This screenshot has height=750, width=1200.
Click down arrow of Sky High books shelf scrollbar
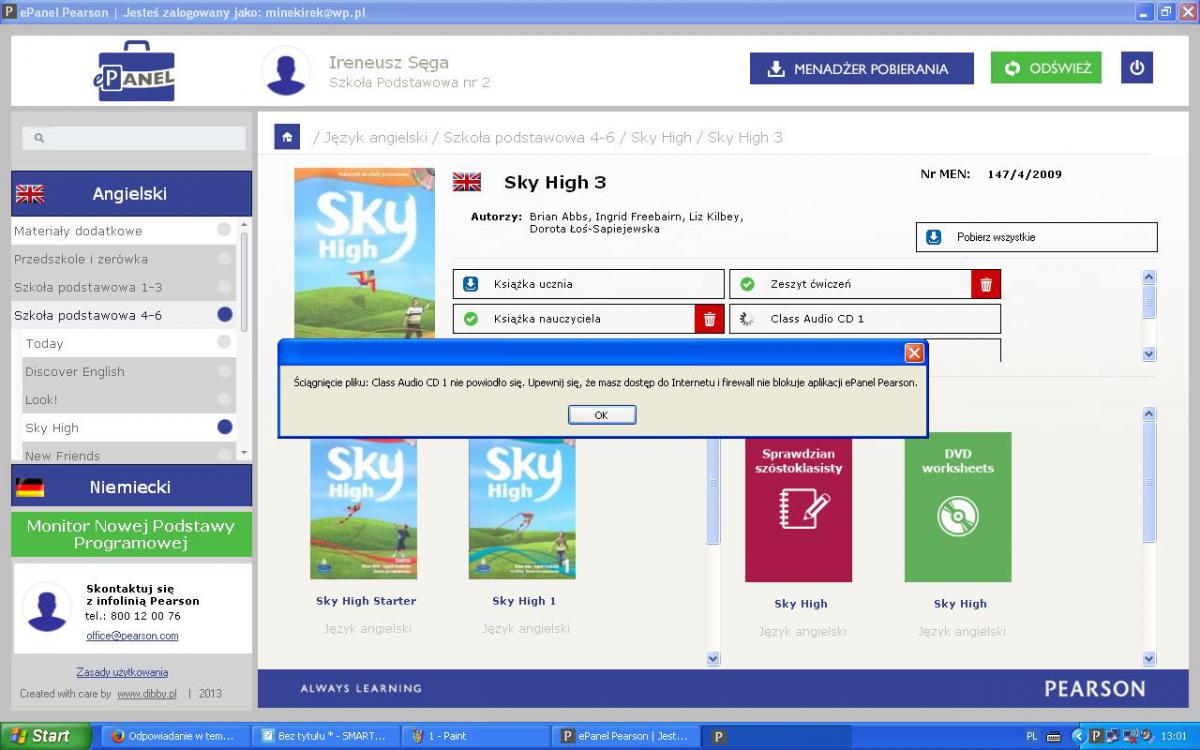[713, 658]
